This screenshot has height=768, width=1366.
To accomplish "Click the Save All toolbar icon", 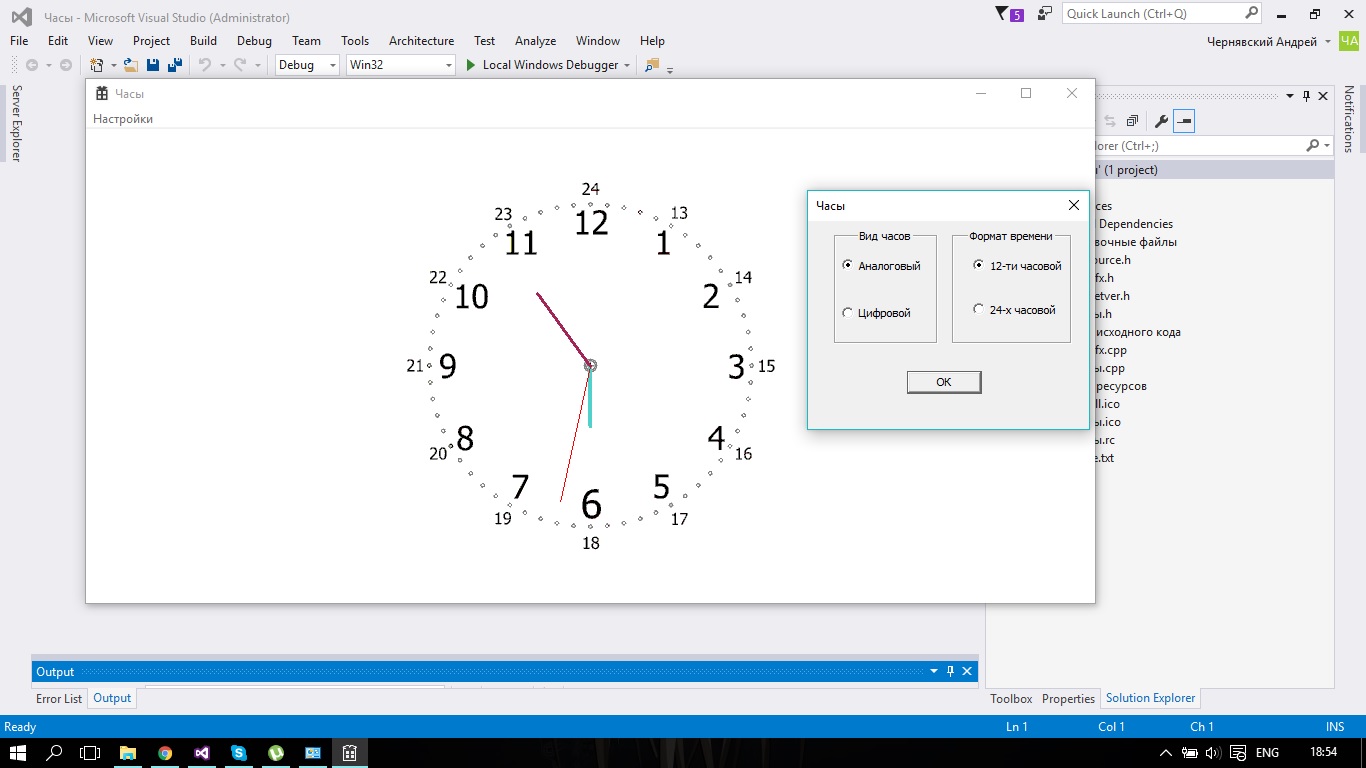I will [x=175, y=65].
